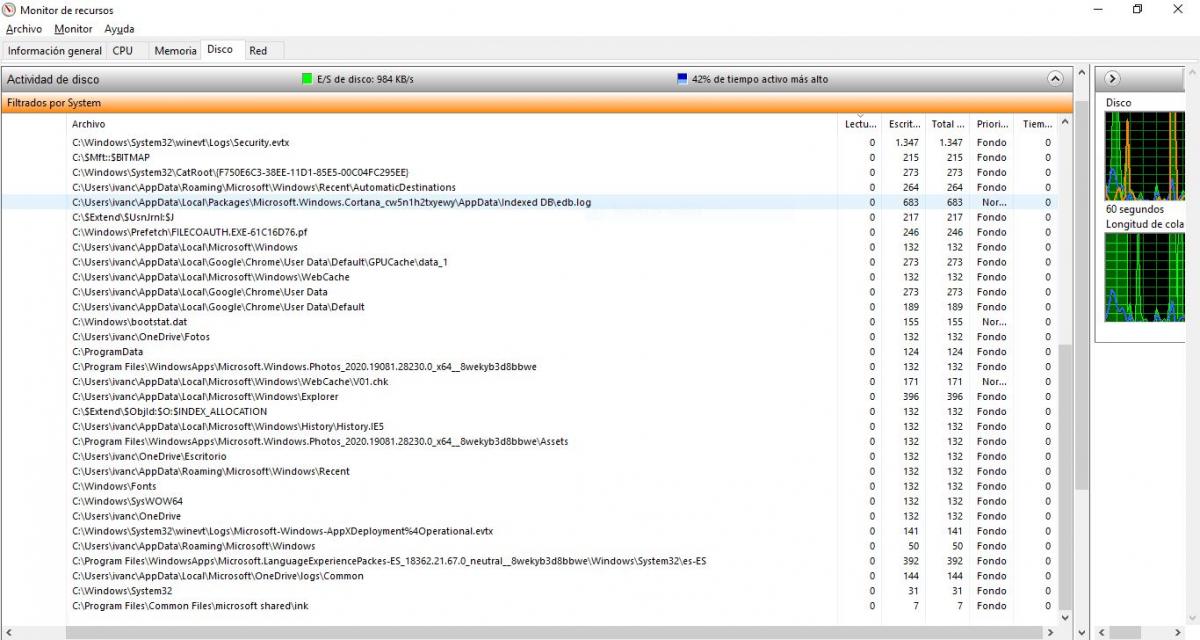
Task: Click the Filtrados por System bar
Action: (x=537, y=103)
